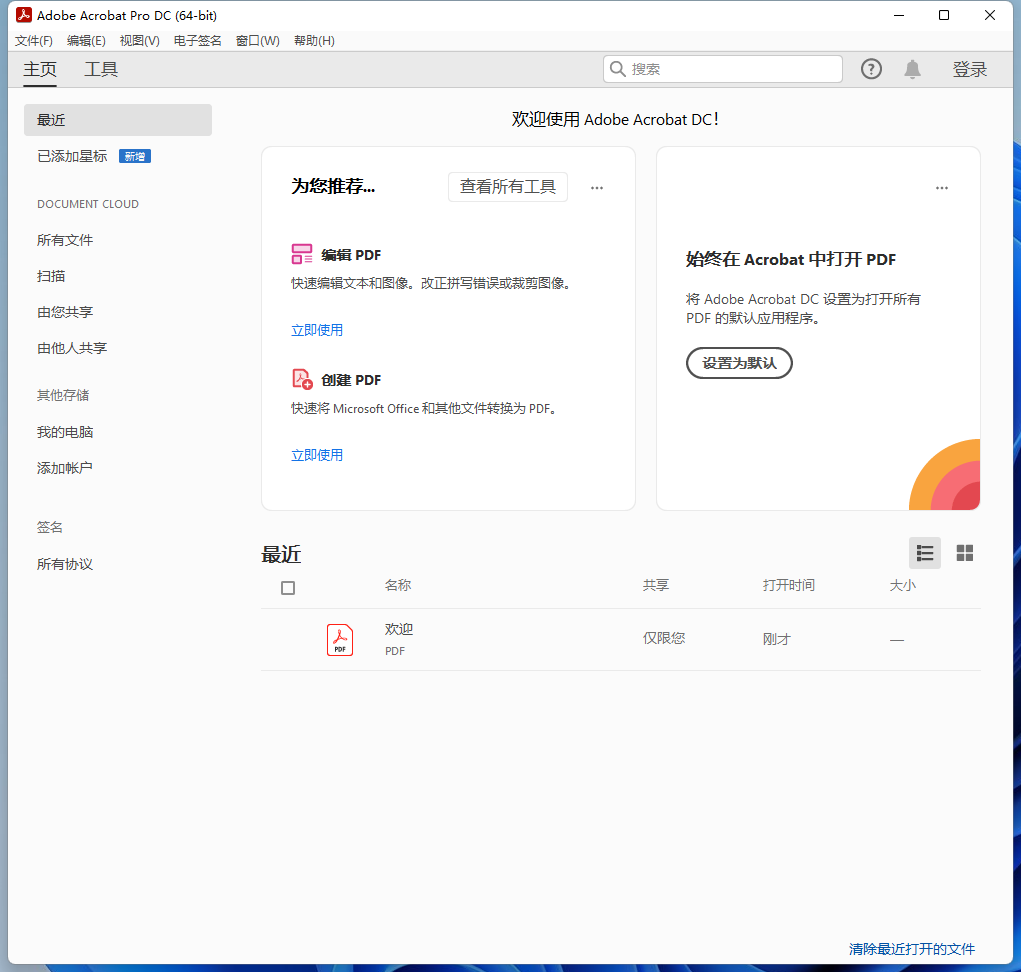Open the 电子签名 menu
Screen dimensions: 1021x972
tap(197, 40)
